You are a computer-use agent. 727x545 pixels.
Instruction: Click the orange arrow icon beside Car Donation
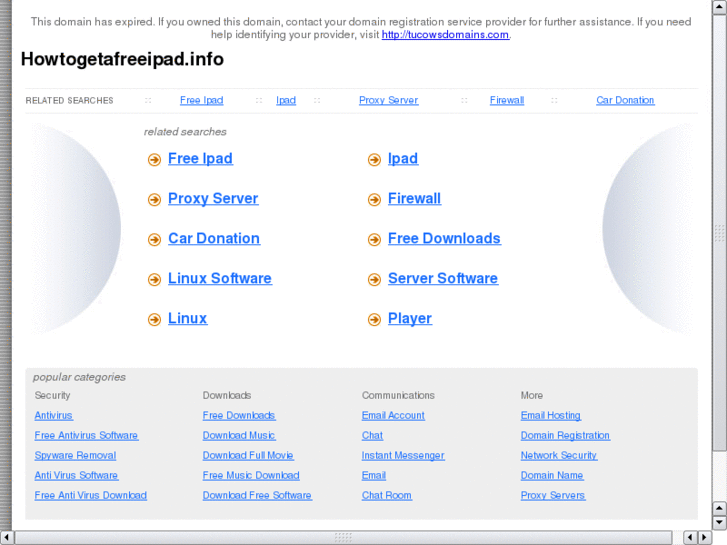[x=154, y=240]
